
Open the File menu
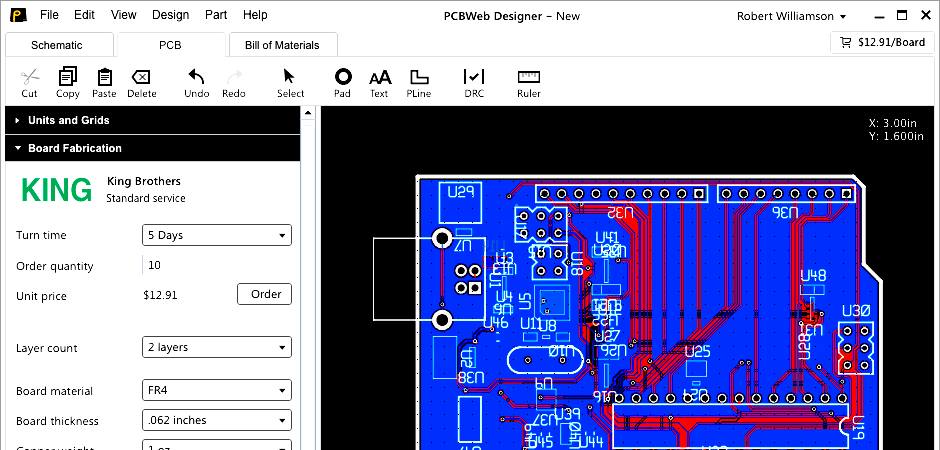(49, 15)
